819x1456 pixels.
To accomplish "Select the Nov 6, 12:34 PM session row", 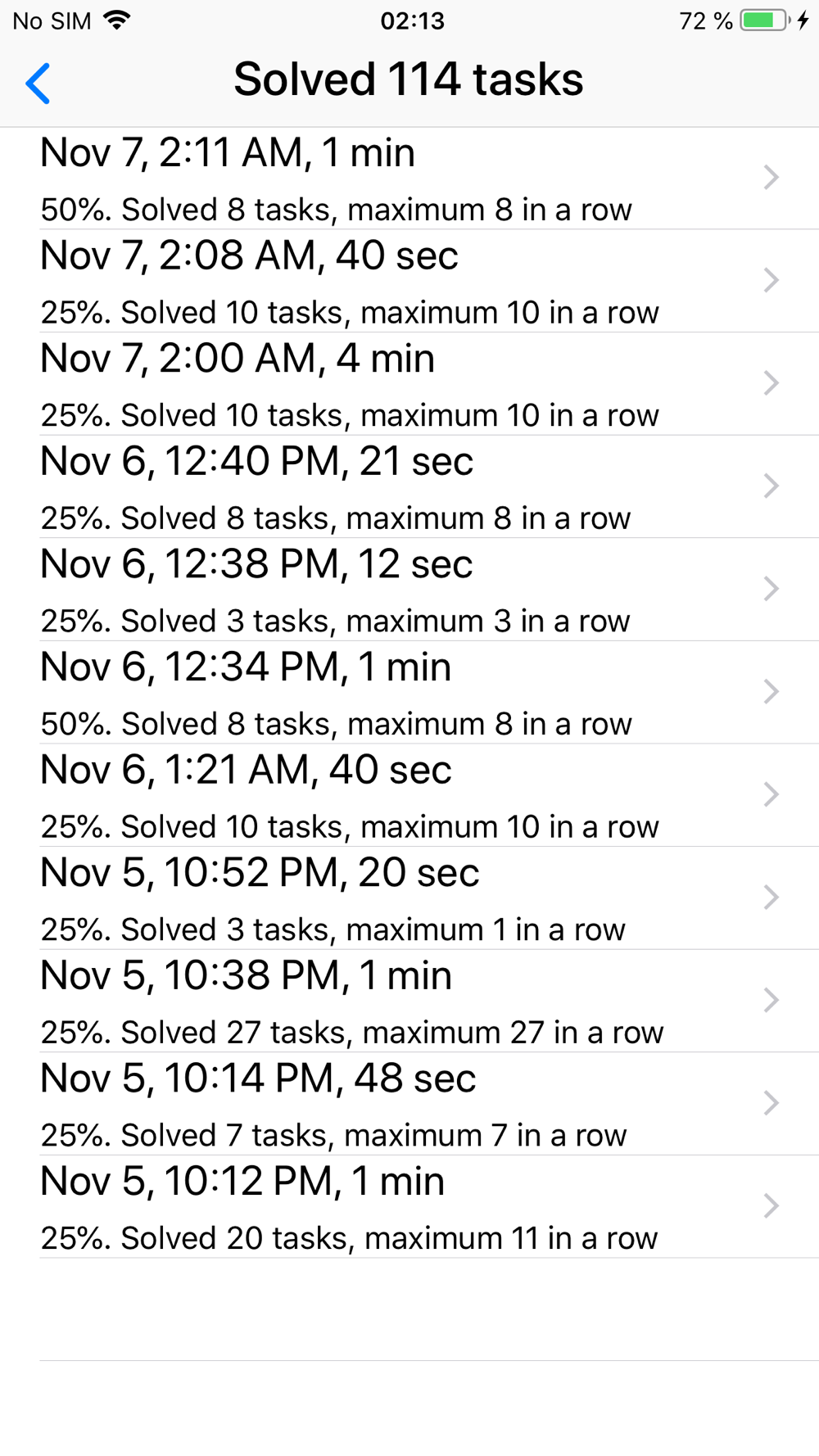I will 409,692.
